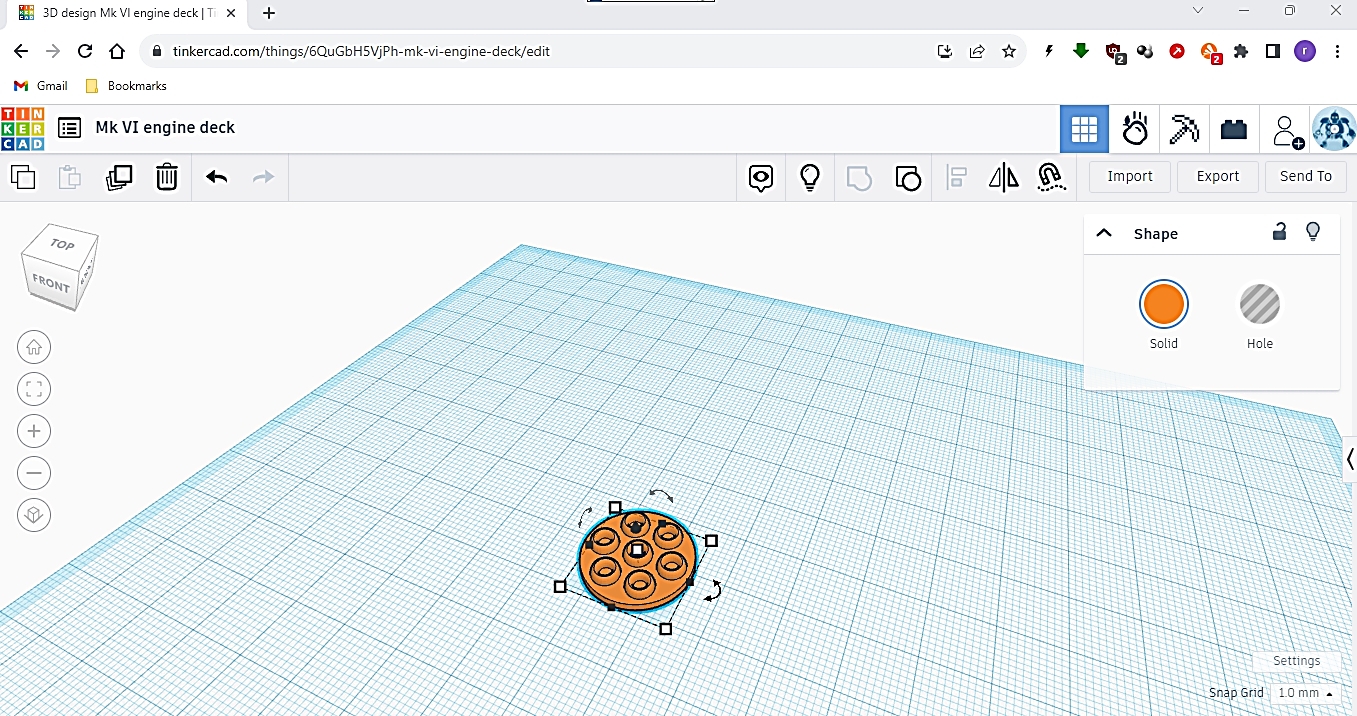Viewport: 1357px width, 716px height.
Task: Toggle the shape hide lightbulb in Shape panel
Action: pos(1314,232)
